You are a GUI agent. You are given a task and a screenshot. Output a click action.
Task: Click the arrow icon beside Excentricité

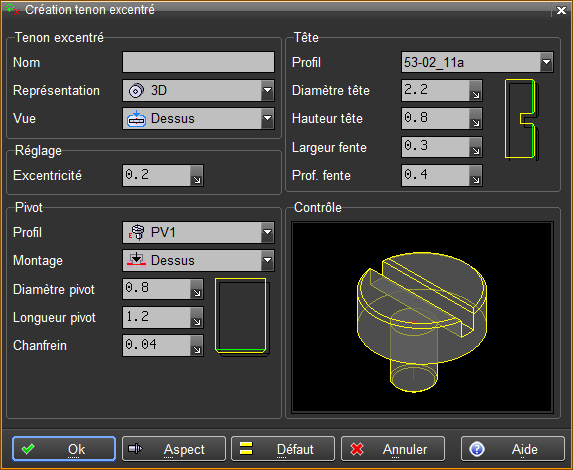pos(197,175)
